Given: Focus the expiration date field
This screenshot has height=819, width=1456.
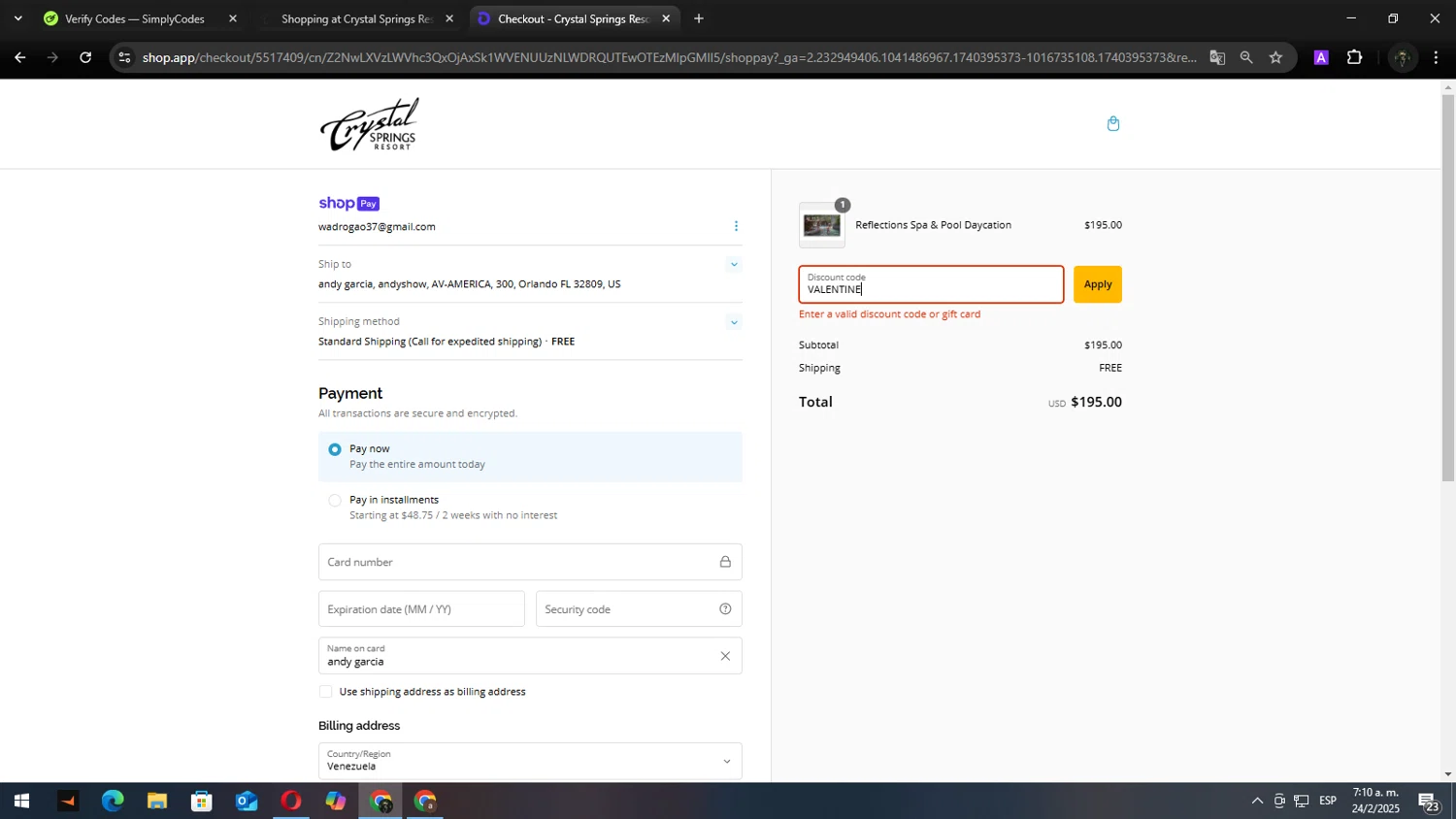Looking at the screenshot, I should (x=421, y=609).
